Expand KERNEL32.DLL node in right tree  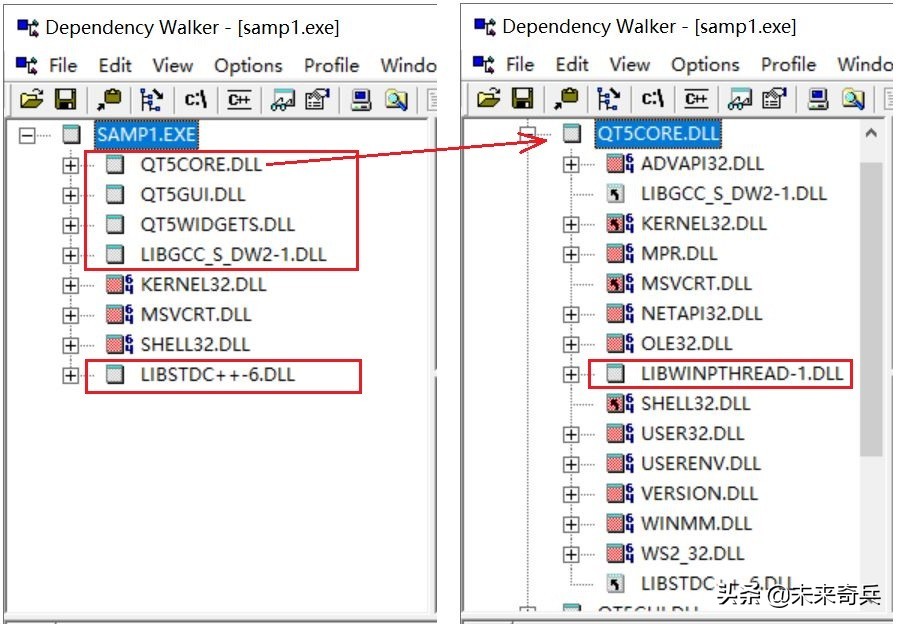570,225
